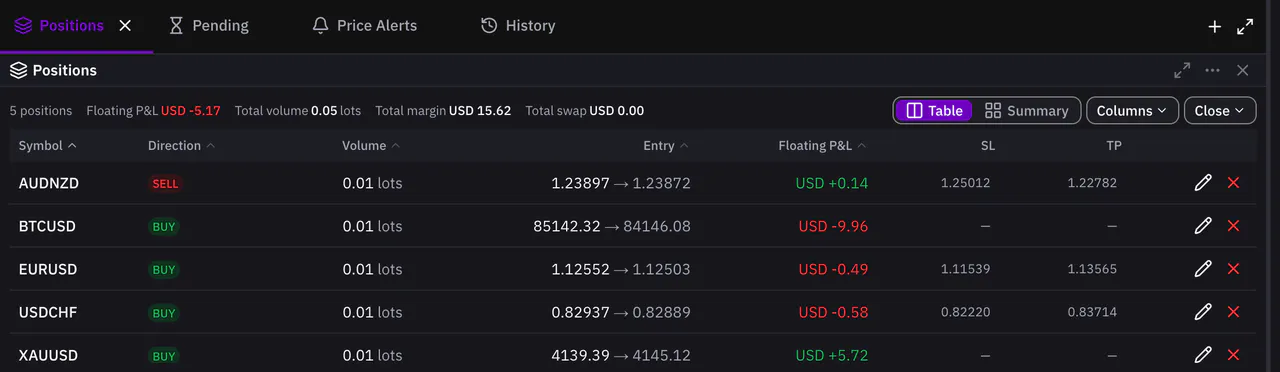The image size is (1280, 372).
Task: Click the USD +5.72 floating P&L
Action: point(832,355)
